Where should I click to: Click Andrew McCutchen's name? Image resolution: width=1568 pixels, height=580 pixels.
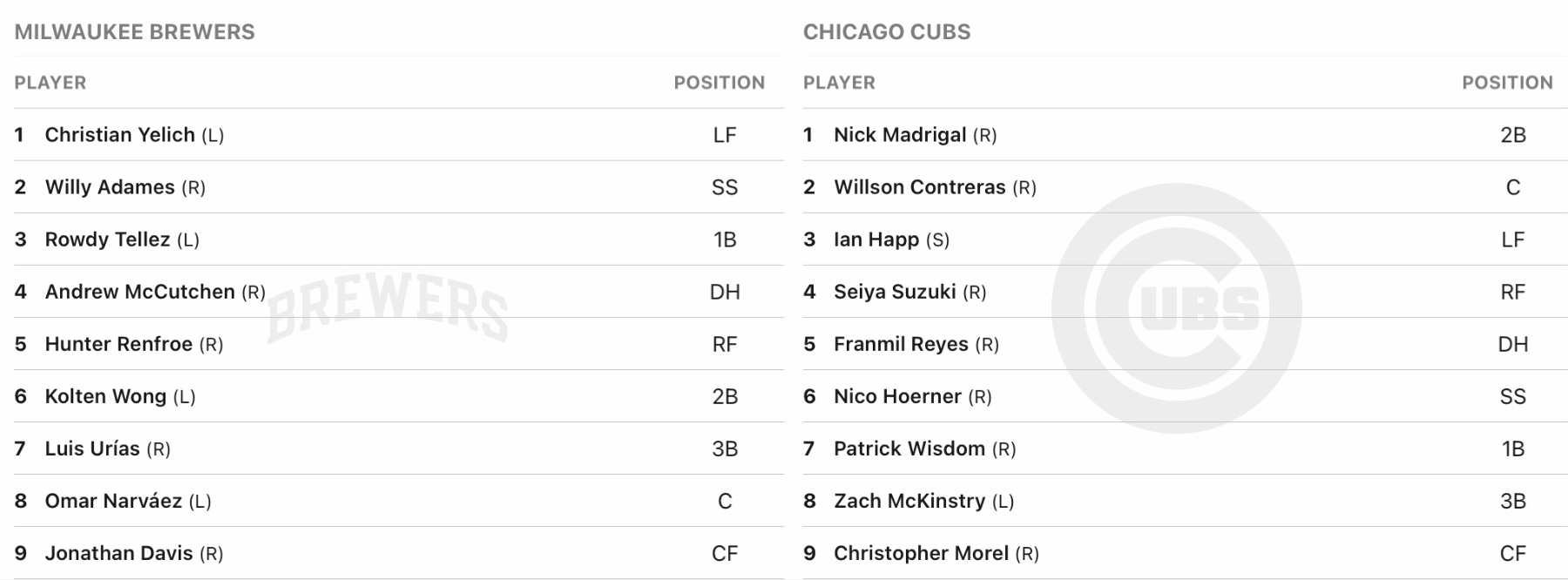139,292
